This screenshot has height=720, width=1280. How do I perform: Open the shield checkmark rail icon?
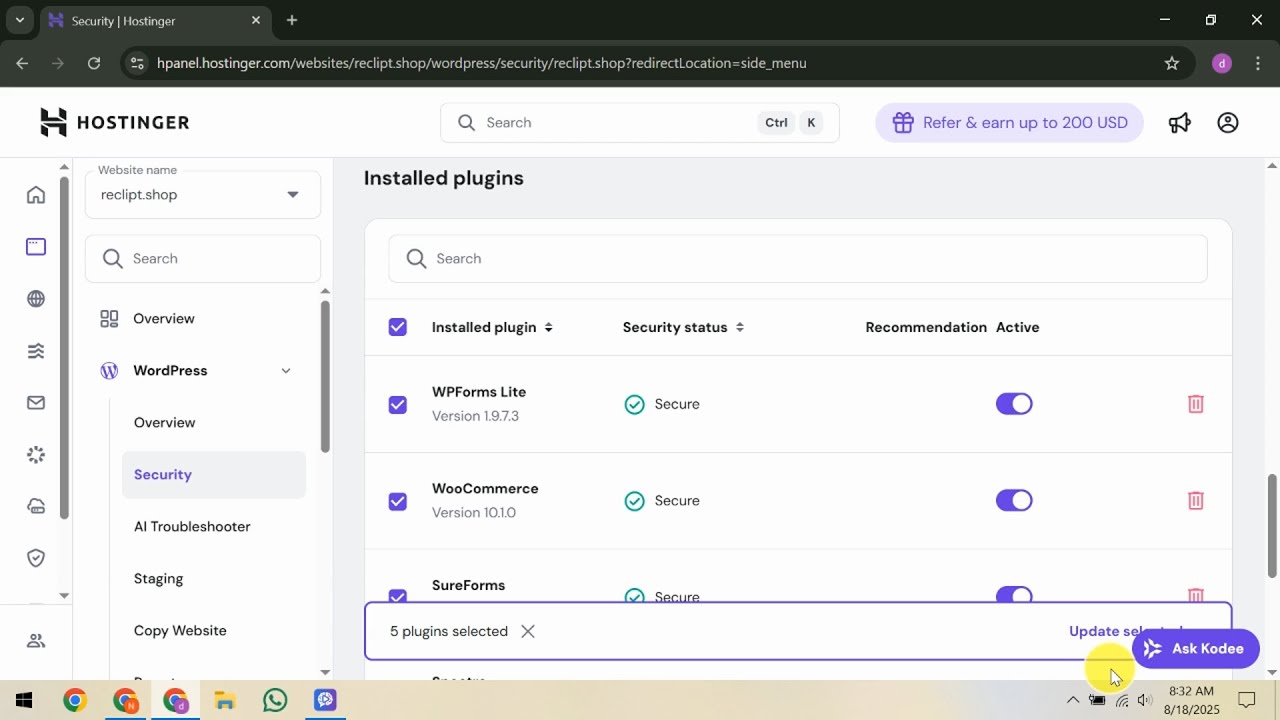point(36,558)
